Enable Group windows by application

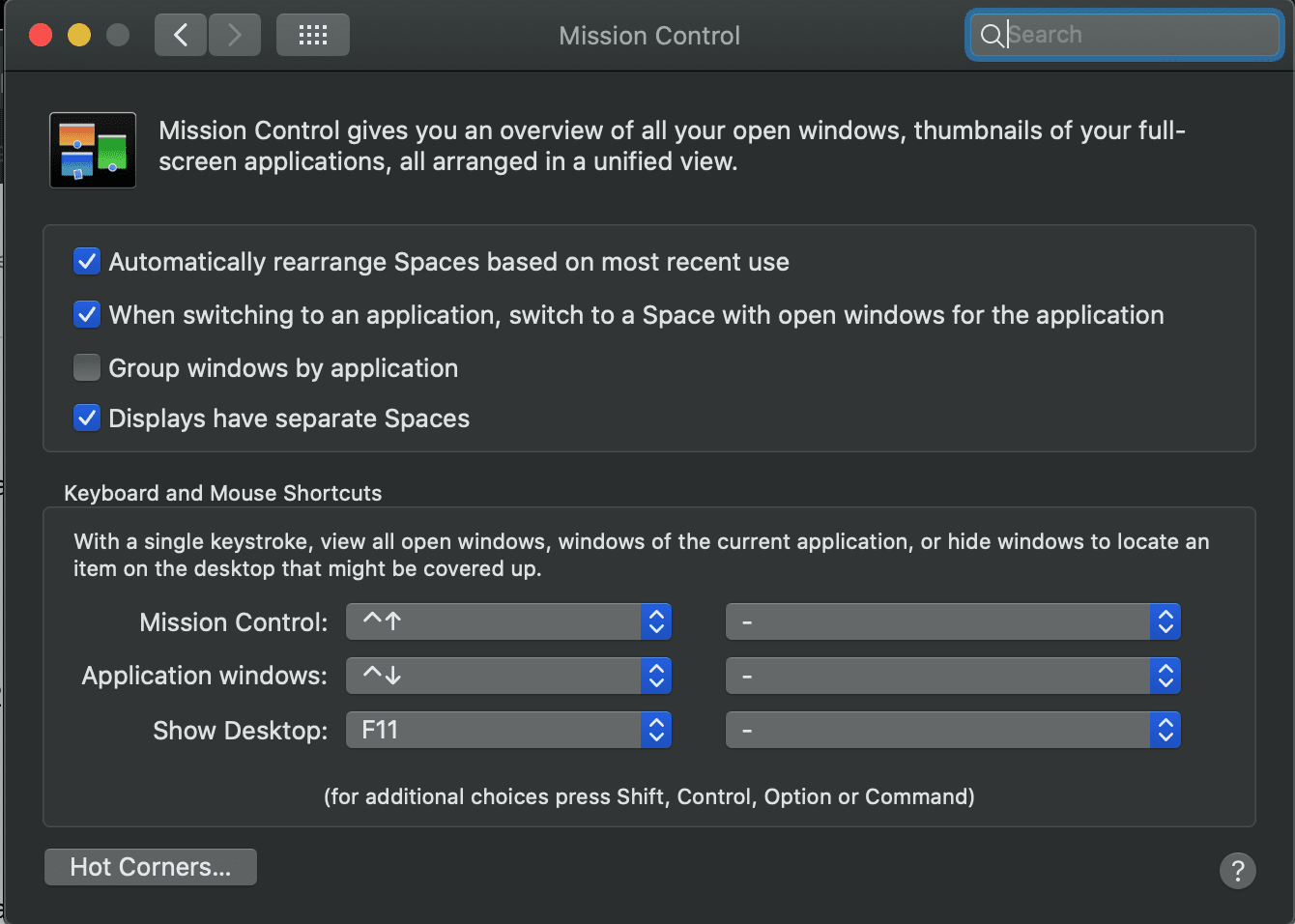point(87,367)
